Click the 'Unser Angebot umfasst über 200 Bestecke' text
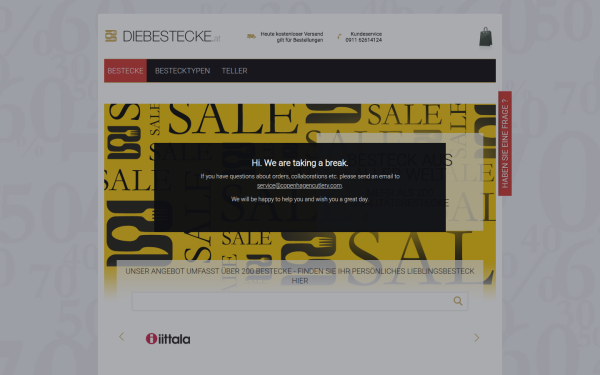 300,276
